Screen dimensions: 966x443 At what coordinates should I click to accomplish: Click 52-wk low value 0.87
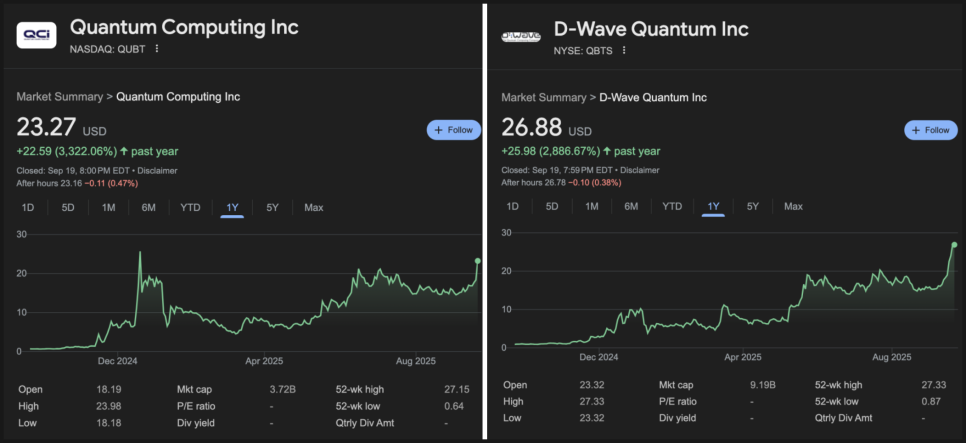click(932, 402)
